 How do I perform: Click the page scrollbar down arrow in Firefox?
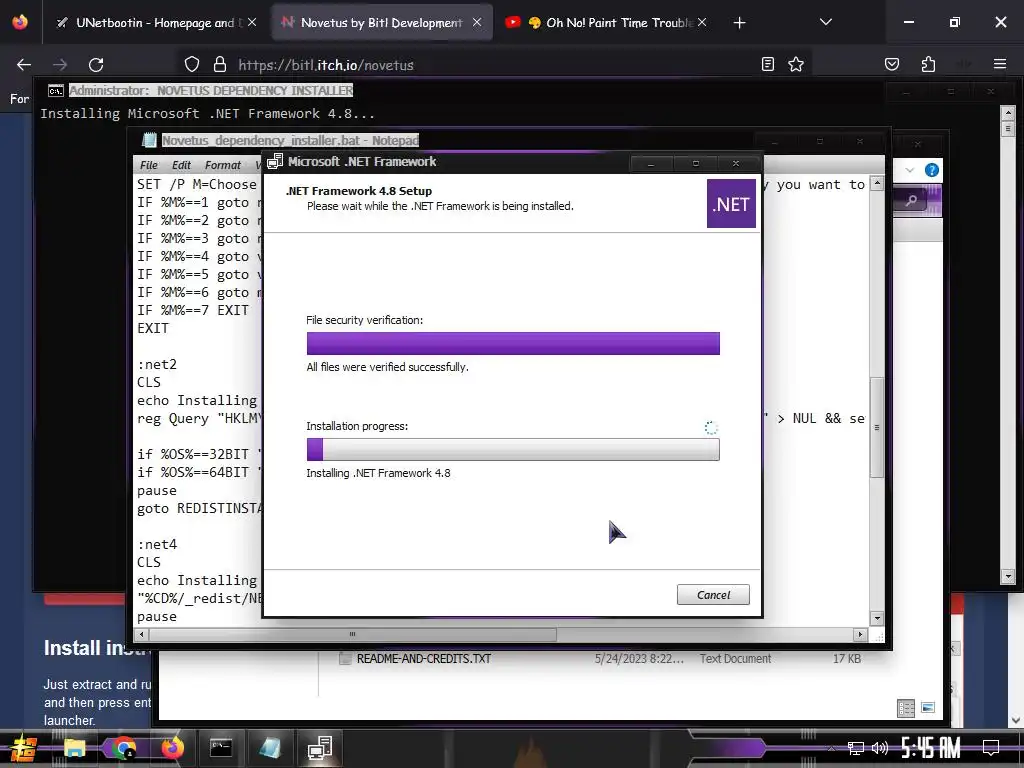[1016, 720]
